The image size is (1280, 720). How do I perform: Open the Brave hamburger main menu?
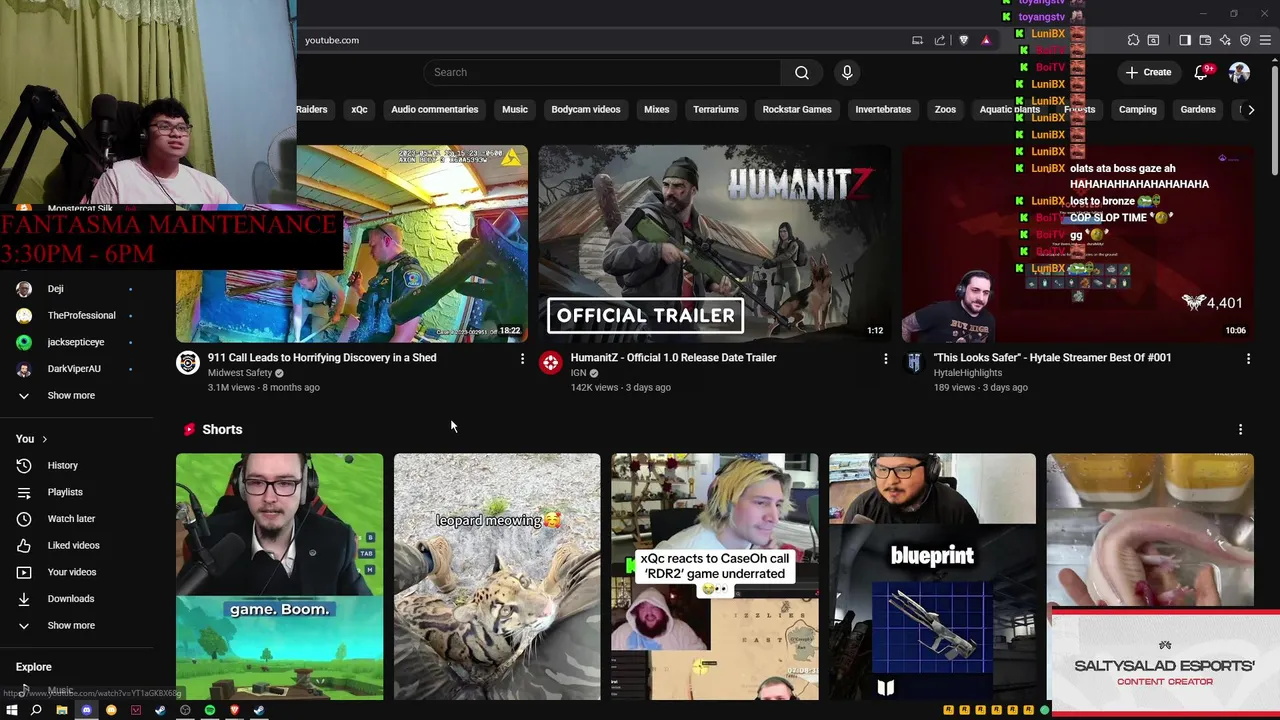coord(1265,40)
